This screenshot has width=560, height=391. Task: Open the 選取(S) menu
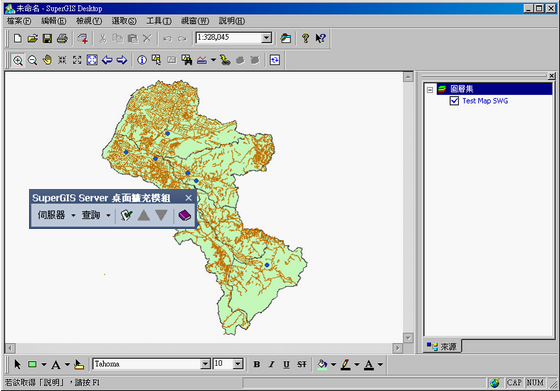(124, 21)
